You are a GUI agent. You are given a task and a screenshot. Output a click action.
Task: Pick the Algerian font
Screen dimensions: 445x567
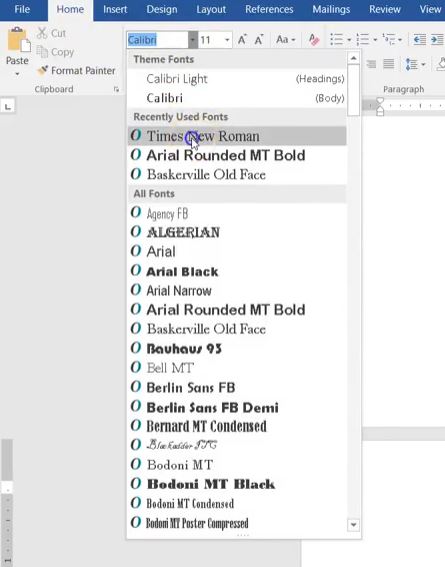(237, 232)
